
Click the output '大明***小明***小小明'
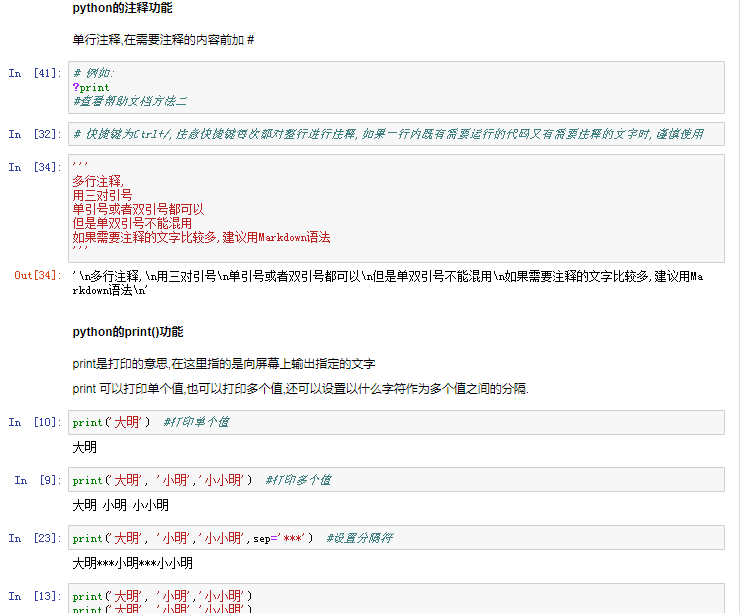coord(133,563)
